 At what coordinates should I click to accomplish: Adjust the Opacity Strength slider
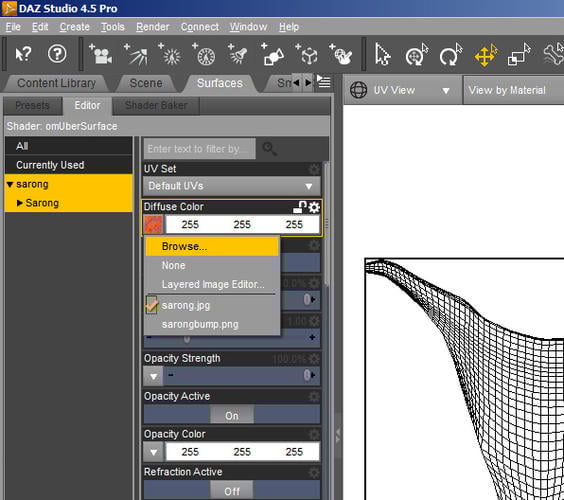(241, 376)
